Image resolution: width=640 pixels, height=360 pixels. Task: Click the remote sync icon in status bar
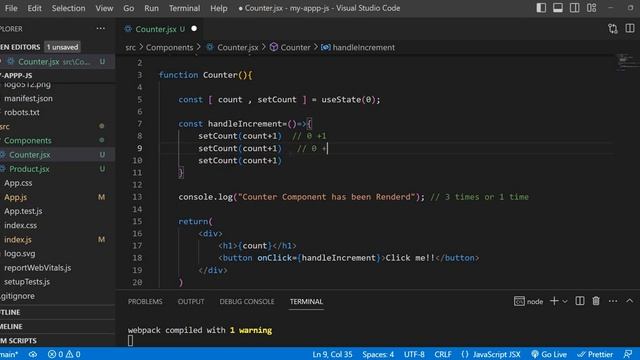coord(33,354)
